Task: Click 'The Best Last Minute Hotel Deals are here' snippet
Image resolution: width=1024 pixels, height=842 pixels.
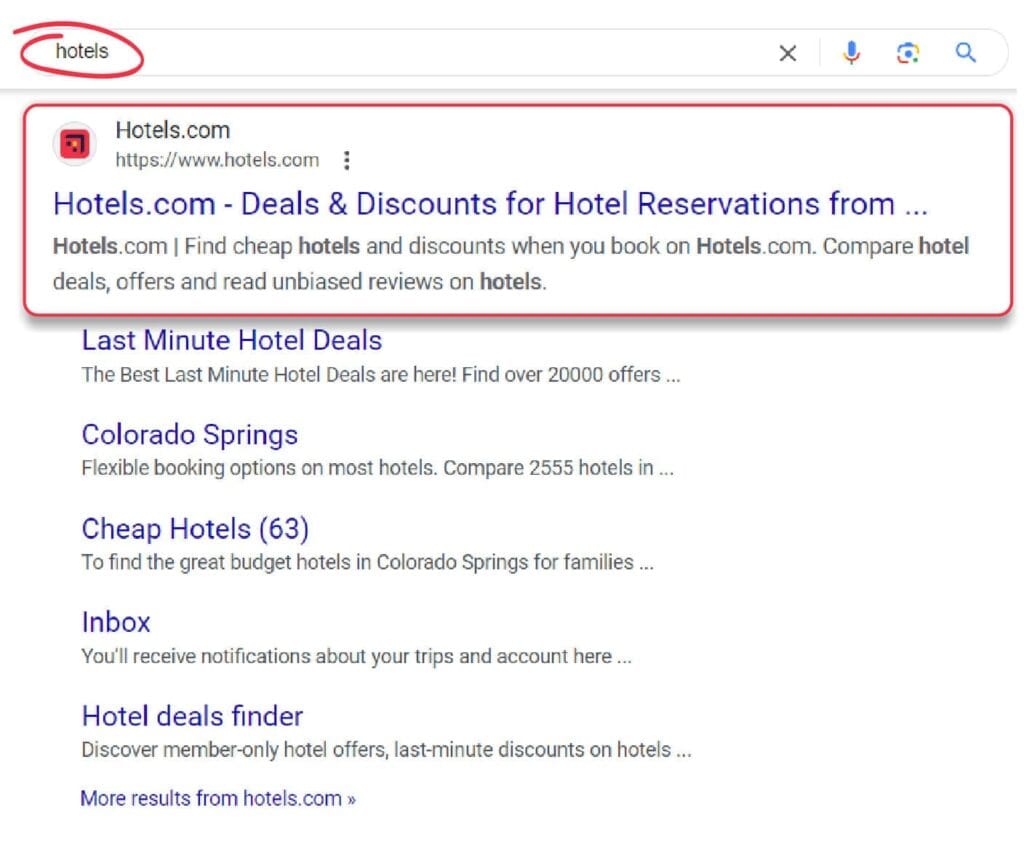Action: coord(381,375)
